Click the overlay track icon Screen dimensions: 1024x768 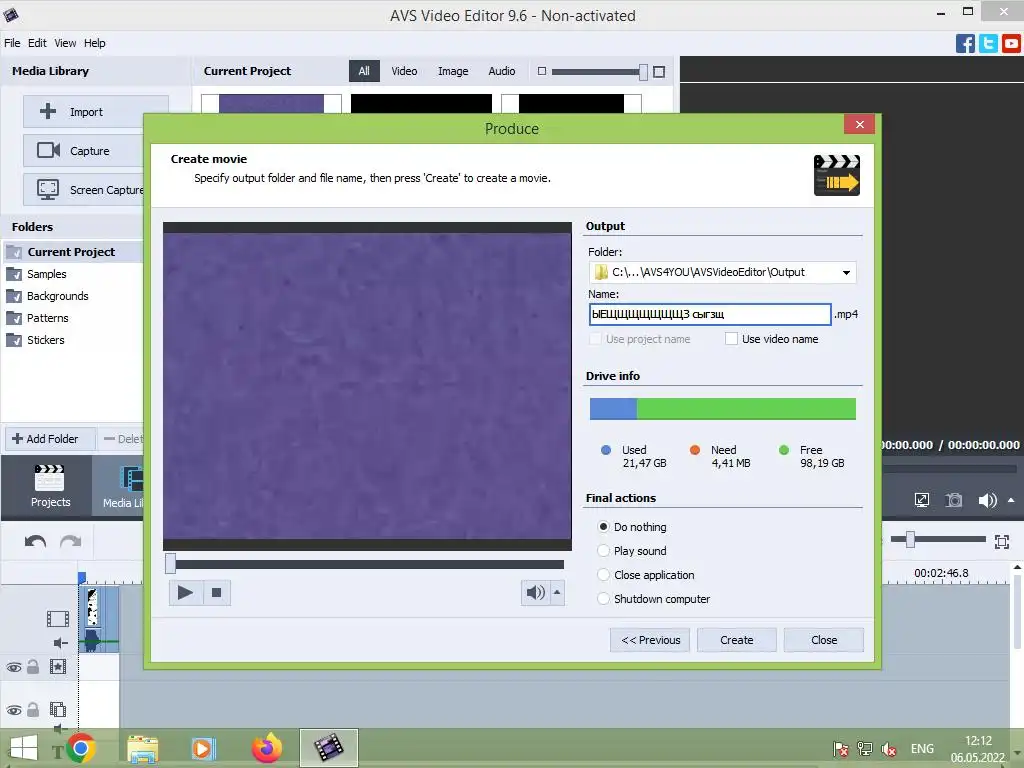coord(58,709)
